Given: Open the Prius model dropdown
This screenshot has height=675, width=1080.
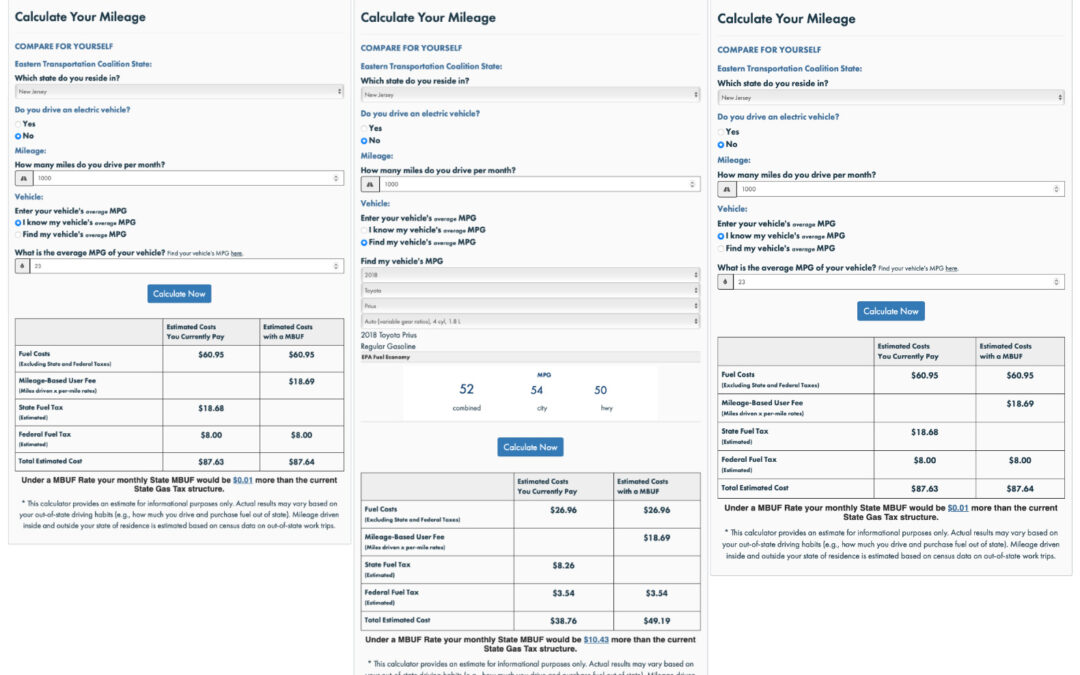Looking at the screenshot, I should click(530, 305).
